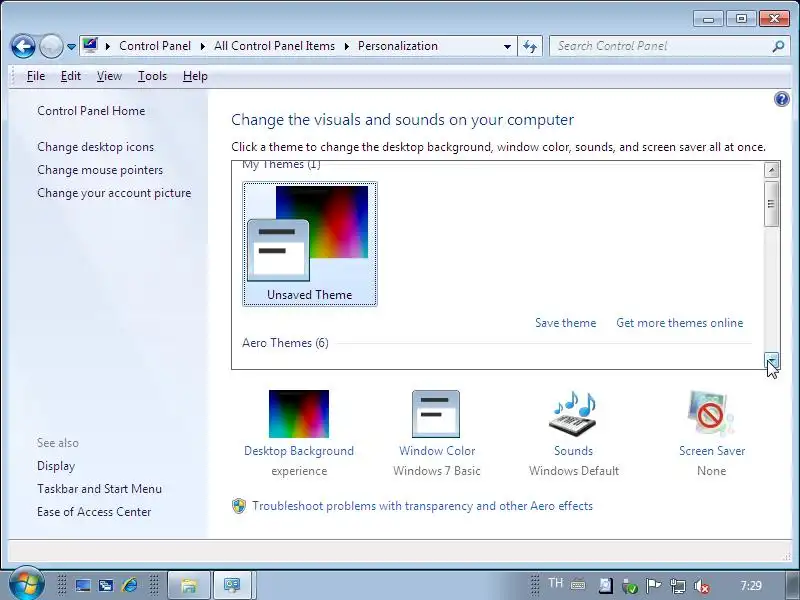Screen dimensions: 800x600
Task: Click Show desktop strip at taskbar end
Action: point(791,585)
